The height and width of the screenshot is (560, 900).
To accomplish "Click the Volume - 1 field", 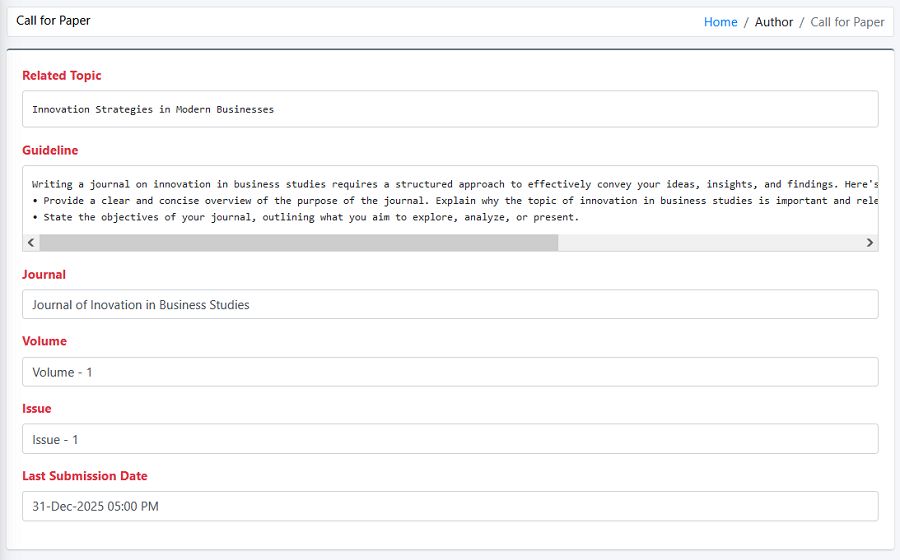I will [450, 372].
